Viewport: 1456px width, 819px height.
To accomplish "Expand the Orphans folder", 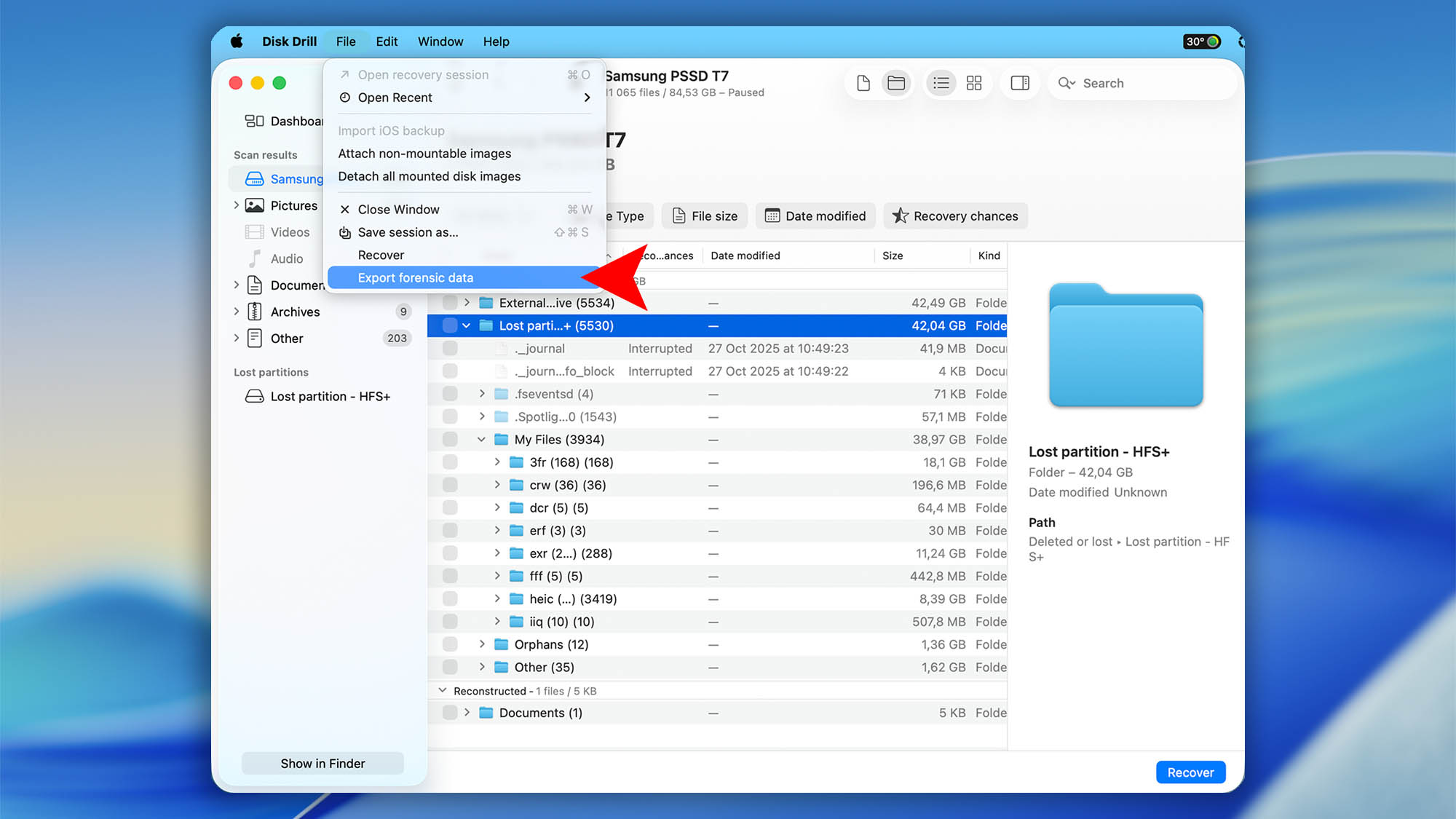I will [481, 644].
